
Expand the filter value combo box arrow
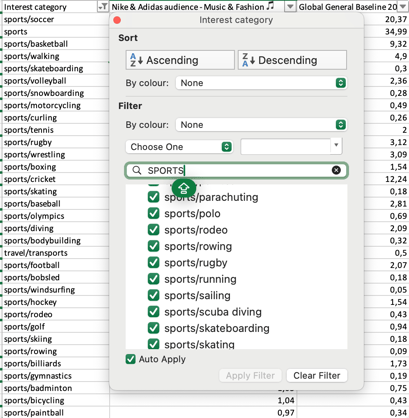(336, 145)
